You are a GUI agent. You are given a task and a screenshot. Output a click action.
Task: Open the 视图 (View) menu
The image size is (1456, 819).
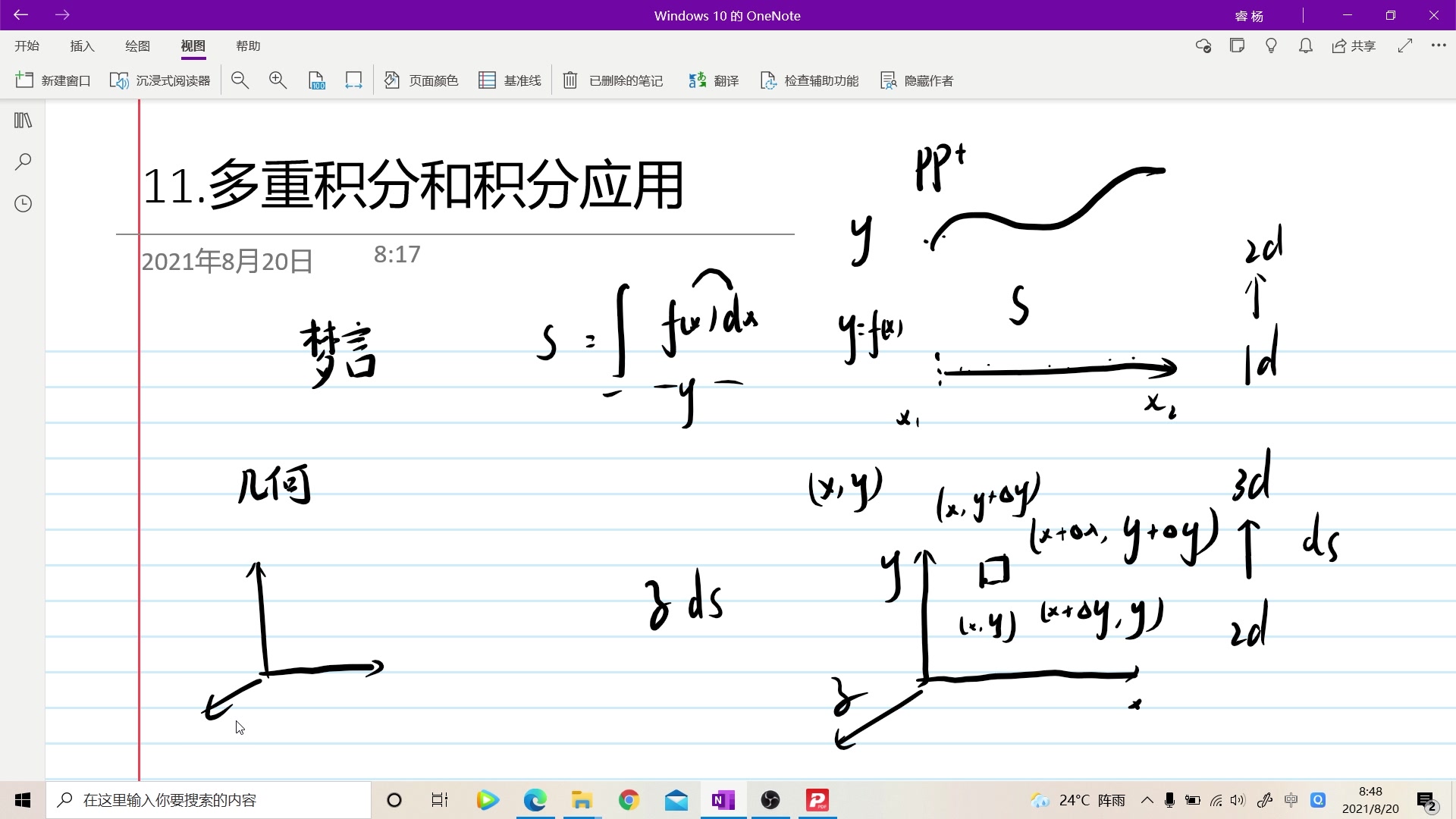click(x=193, y=46)
